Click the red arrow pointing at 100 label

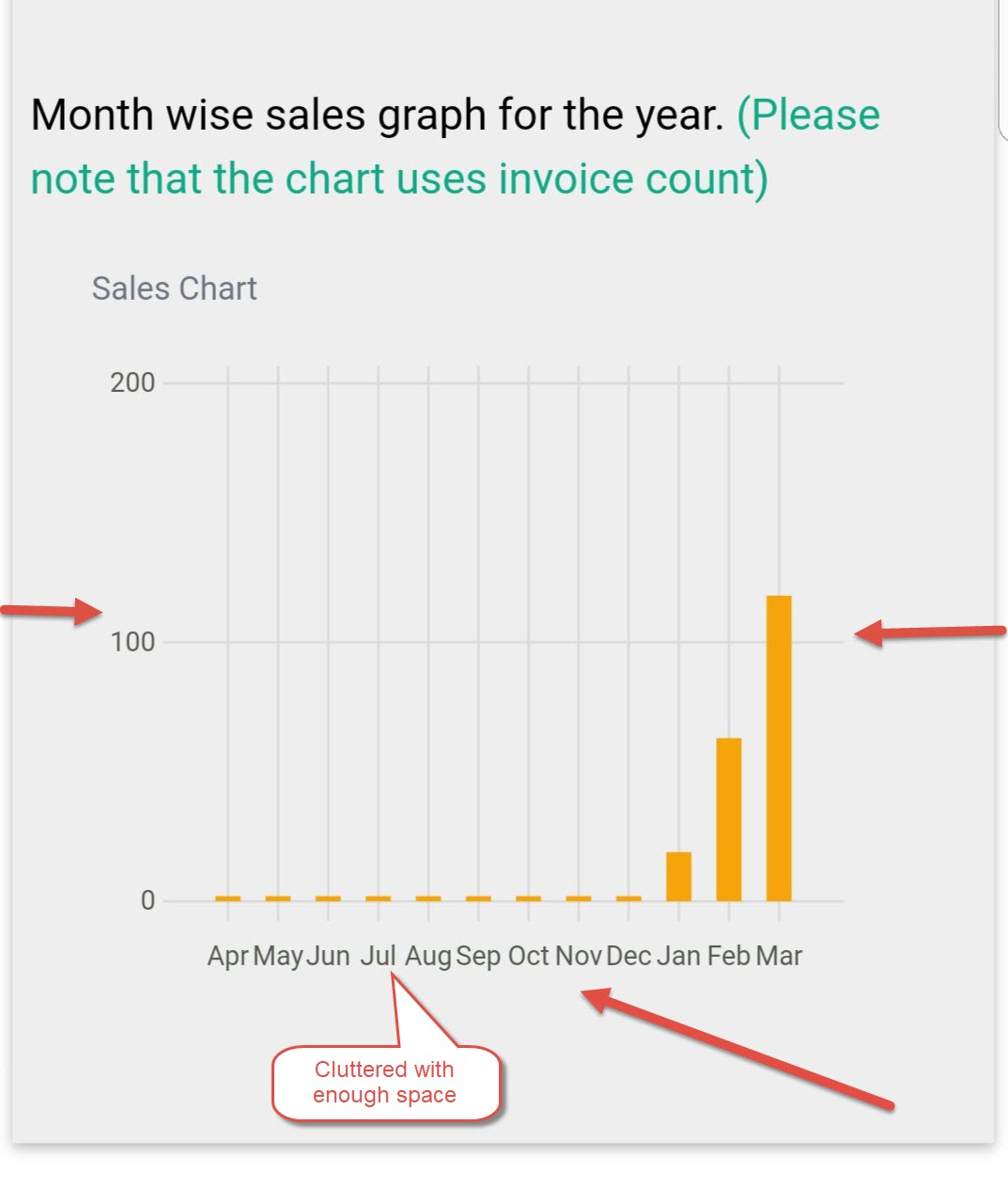[52, 611]
